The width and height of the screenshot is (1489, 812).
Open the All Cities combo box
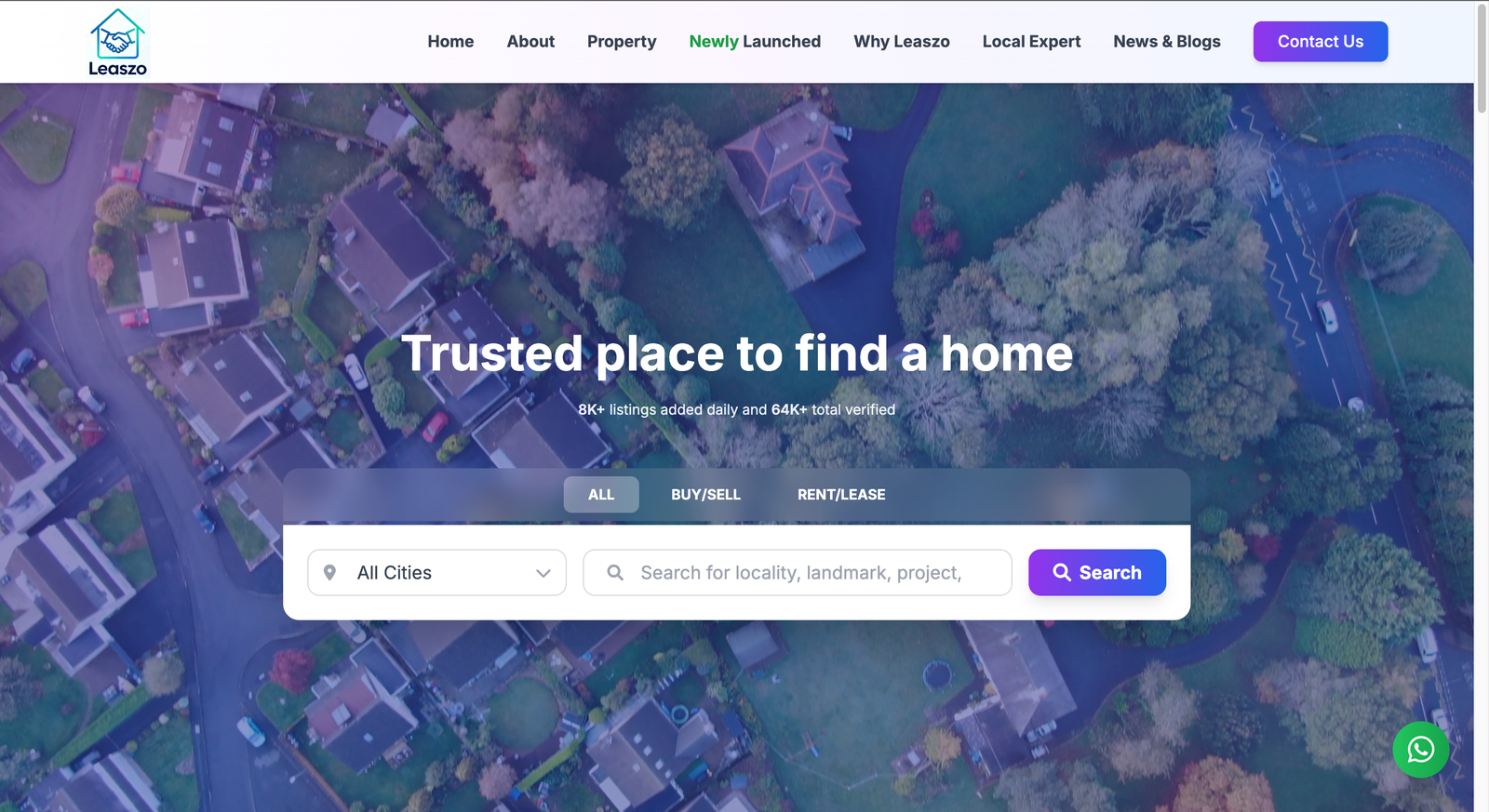click(x=436, y=573)
